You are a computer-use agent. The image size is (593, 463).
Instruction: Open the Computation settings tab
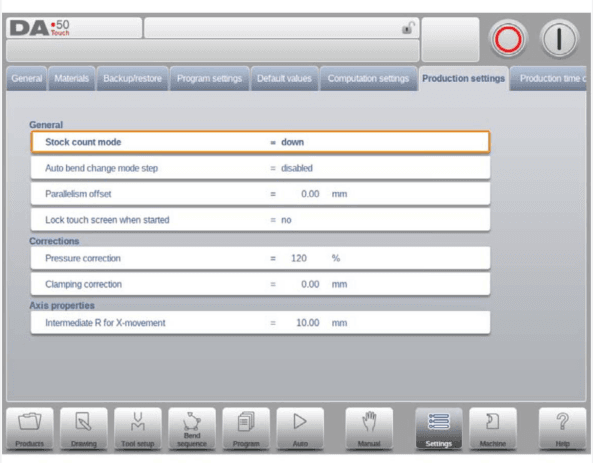(x=368, y=78)
